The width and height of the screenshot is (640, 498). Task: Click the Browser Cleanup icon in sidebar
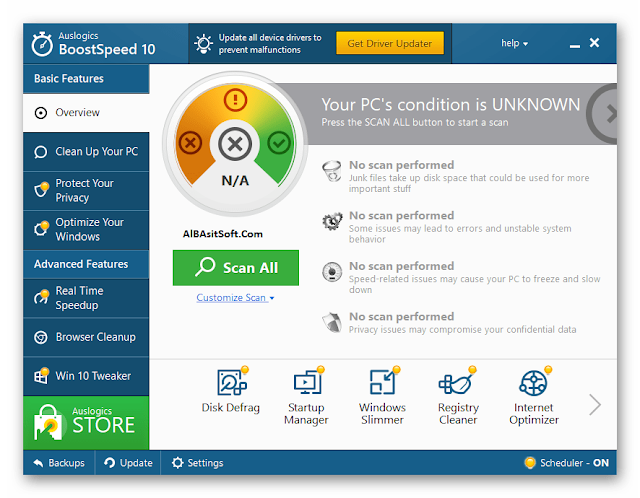pos(41,337)
